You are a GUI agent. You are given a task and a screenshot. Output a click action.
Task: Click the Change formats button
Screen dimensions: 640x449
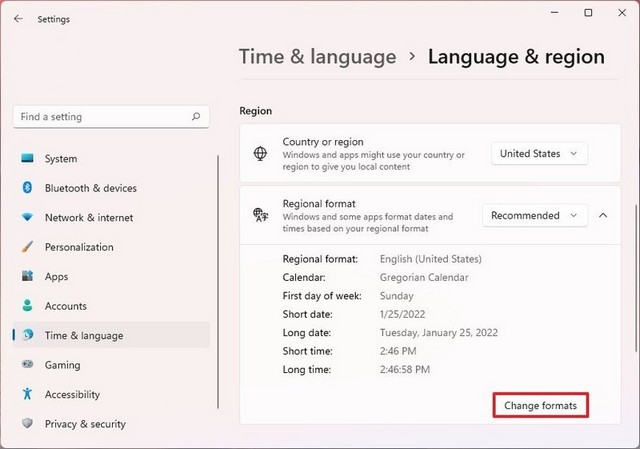click(x=540, y=405)
